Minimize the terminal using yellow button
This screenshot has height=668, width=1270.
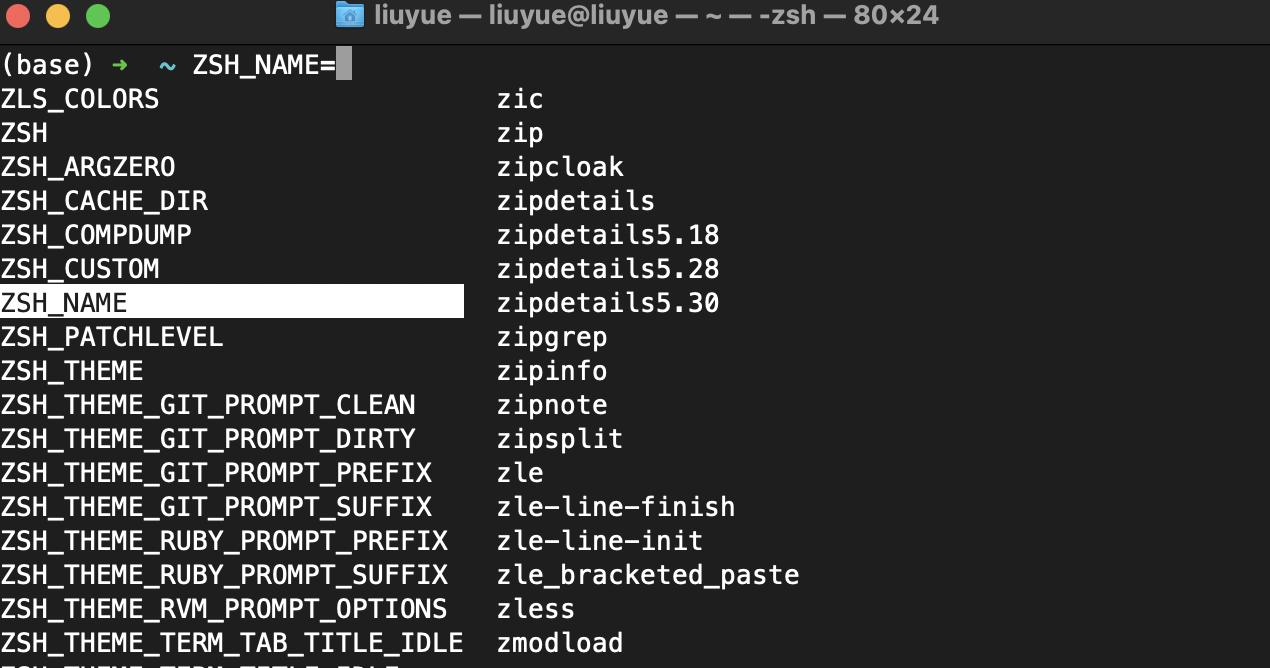[x=58, y=16]
